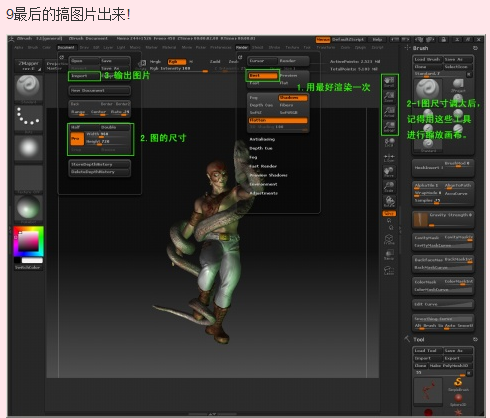Expand the Fast Render section
This screenshot has width=490, height=418.
(263, 166)
